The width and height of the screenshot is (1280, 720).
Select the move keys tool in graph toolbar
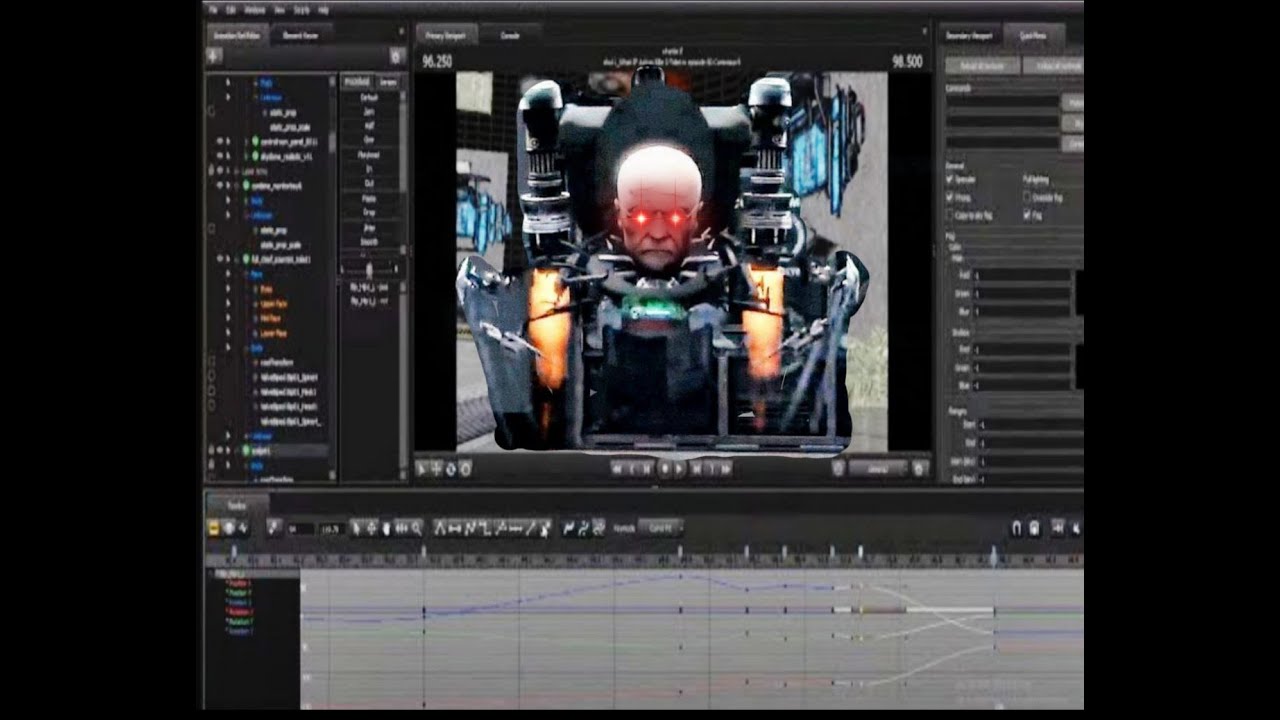[370, 527]
